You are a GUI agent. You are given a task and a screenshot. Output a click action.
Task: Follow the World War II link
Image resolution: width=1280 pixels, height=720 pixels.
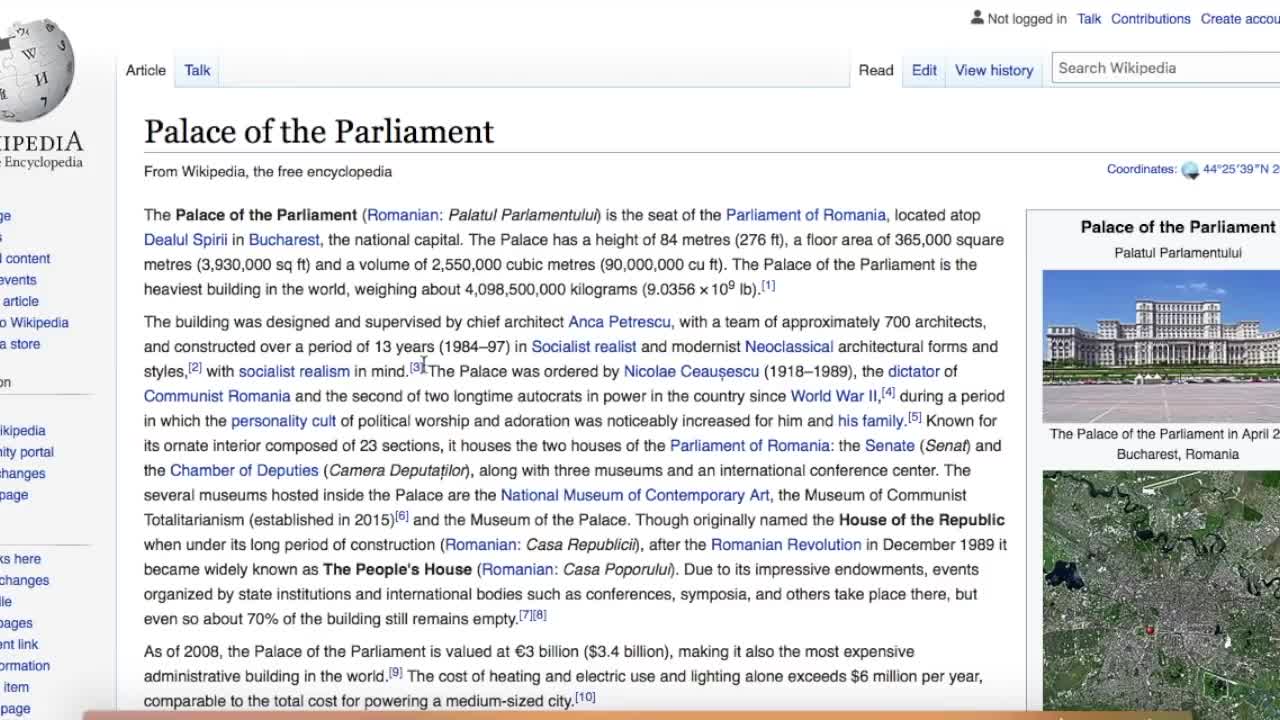click(x=834, y=396)
